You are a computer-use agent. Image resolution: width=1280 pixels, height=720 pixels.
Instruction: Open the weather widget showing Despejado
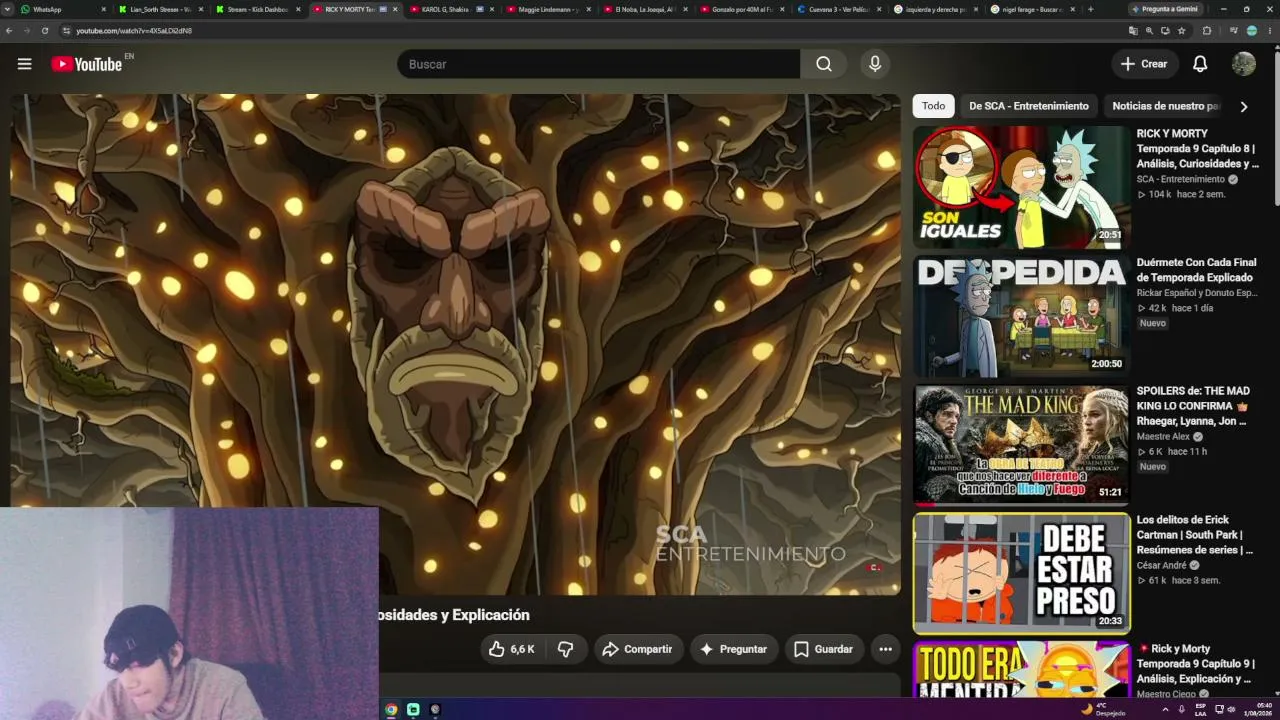click(1104, 709)
